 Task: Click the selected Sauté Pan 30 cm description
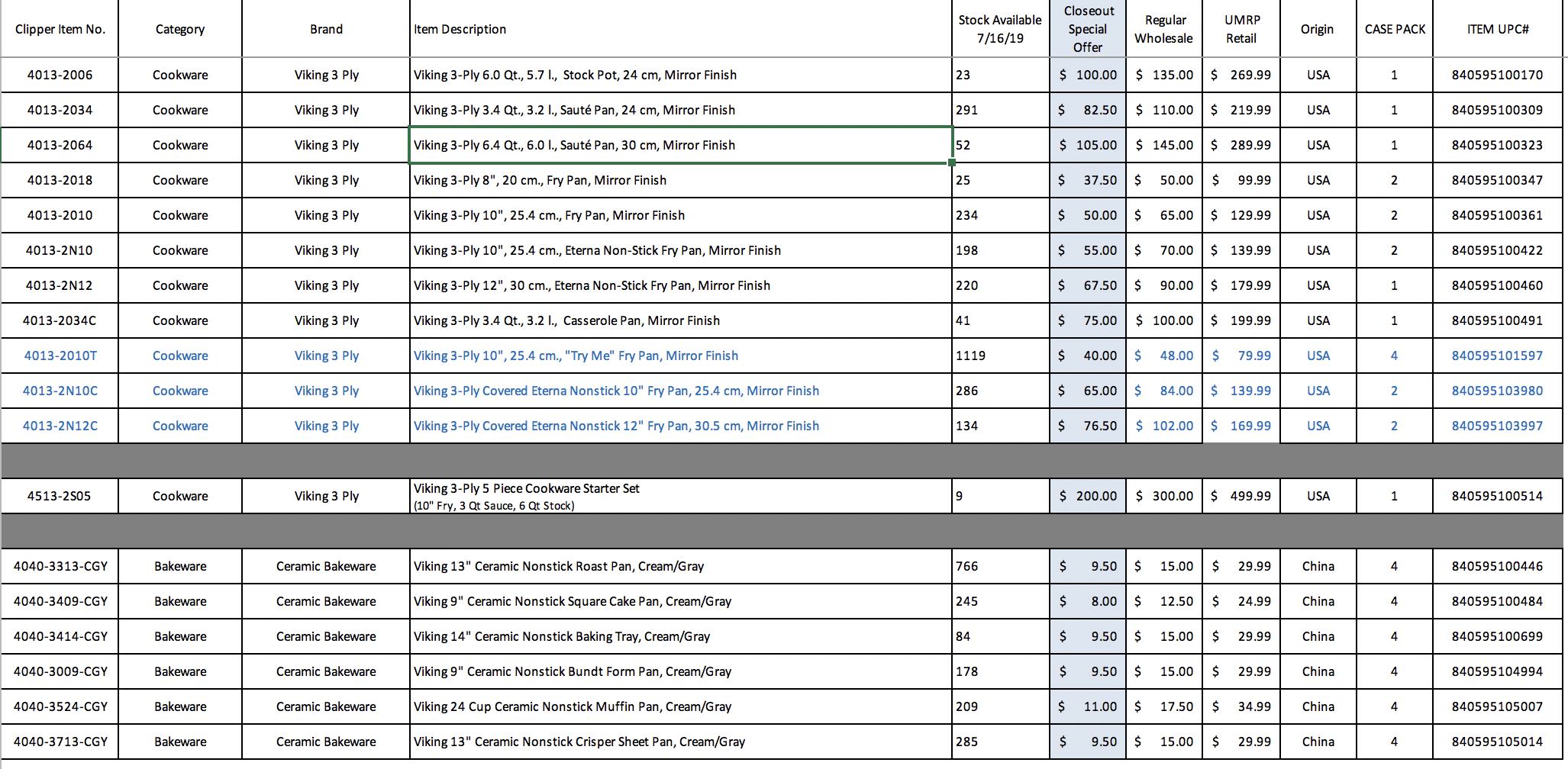point(681,145)
